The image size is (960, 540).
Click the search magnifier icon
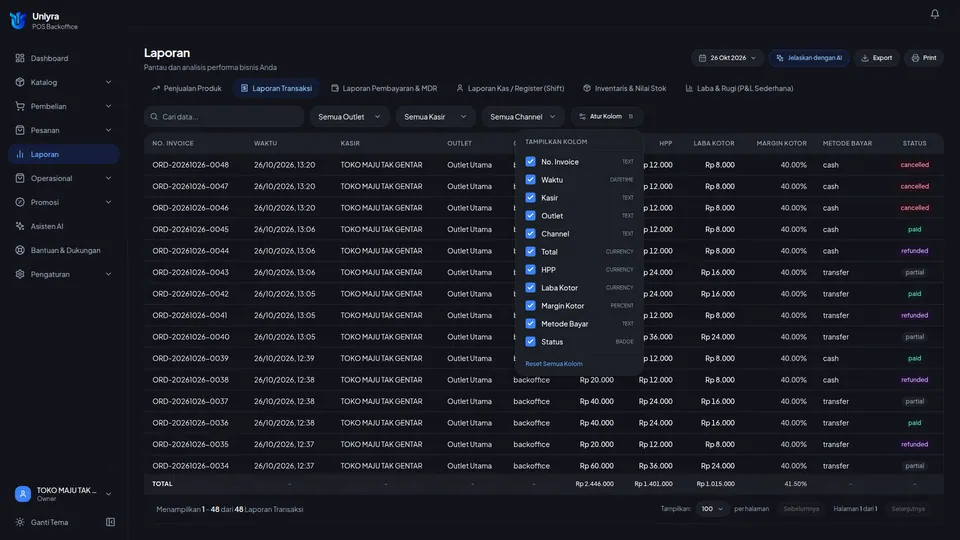point(154,116)
